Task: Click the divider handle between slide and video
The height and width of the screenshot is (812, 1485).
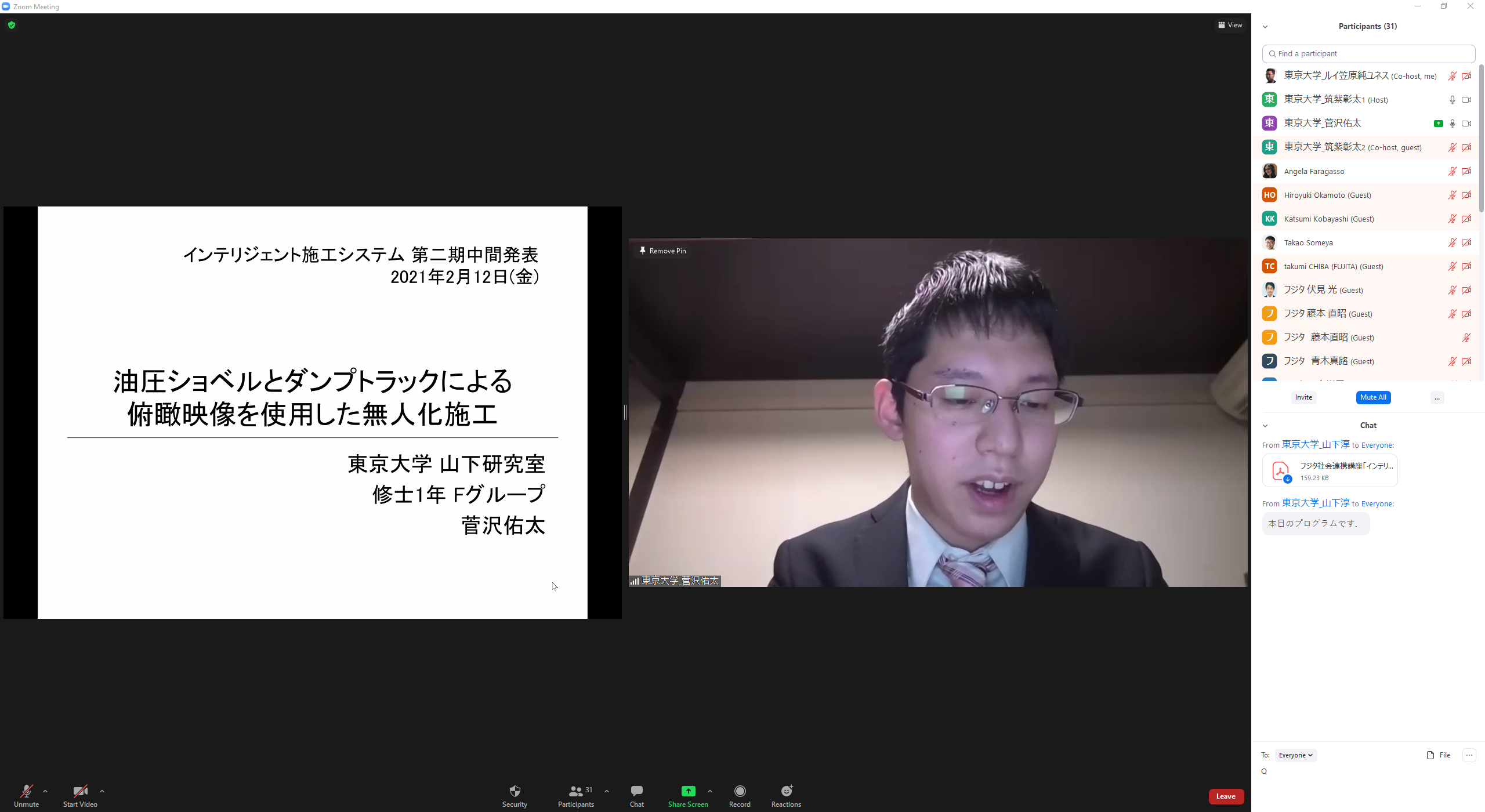Action: pos(625,412)
